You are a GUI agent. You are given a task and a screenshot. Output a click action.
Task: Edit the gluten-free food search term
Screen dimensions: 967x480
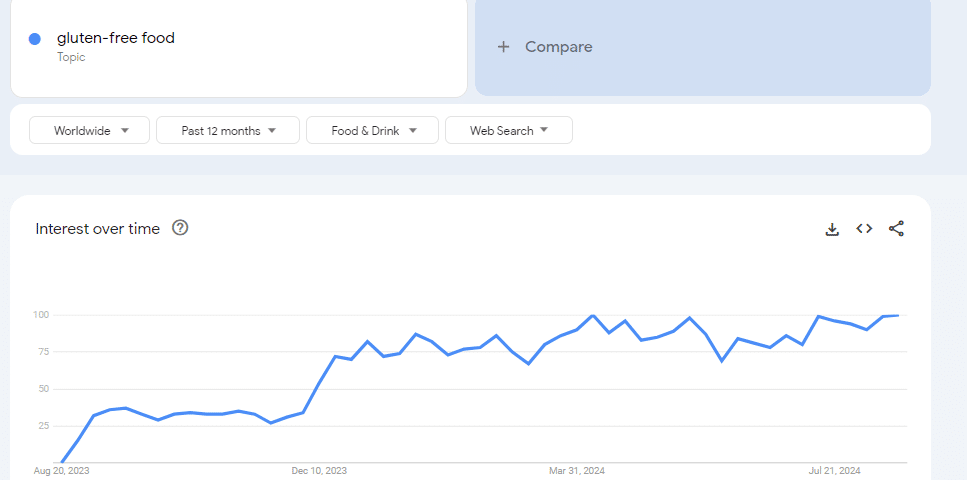(116, 38)
